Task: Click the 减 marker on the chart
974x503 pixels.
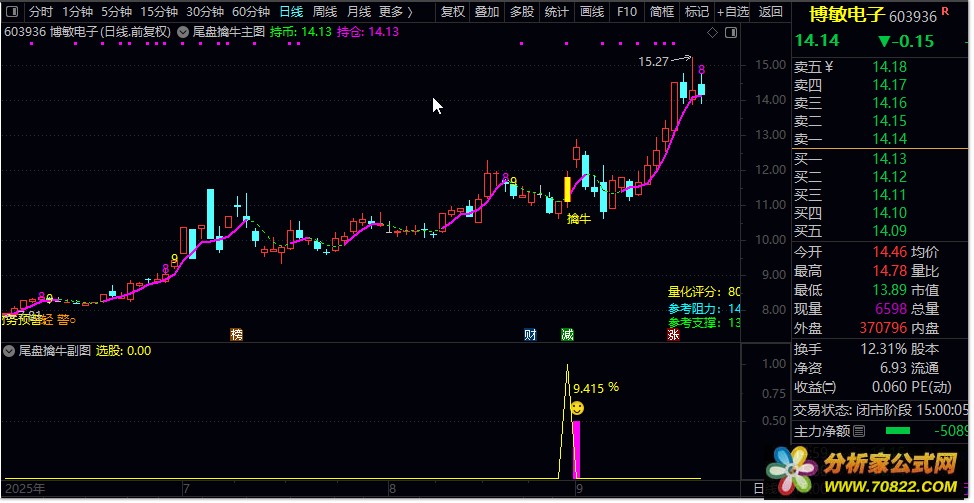Action: tap(567, 335)
